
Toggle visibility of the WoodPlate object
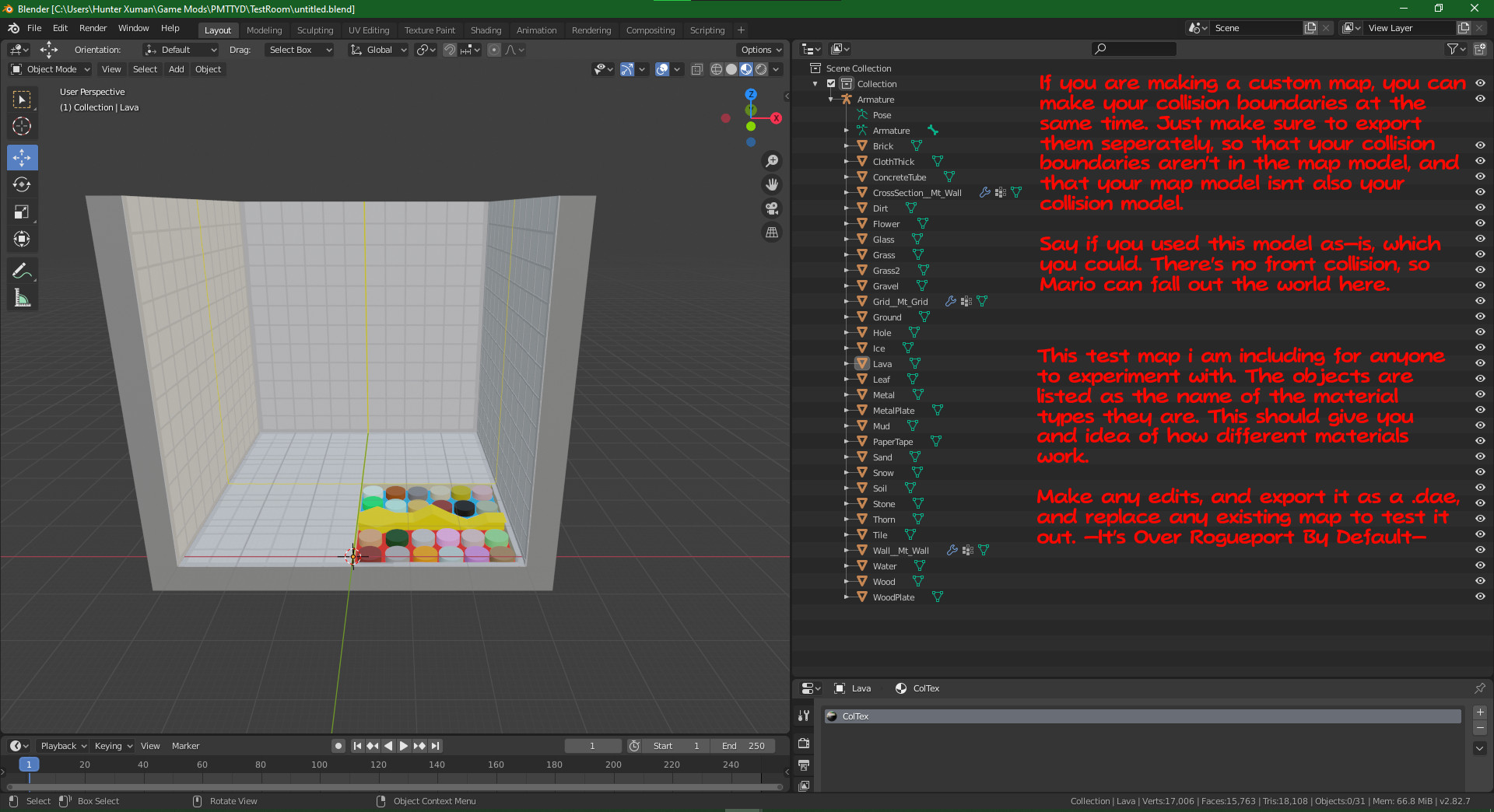[1479, 597]
